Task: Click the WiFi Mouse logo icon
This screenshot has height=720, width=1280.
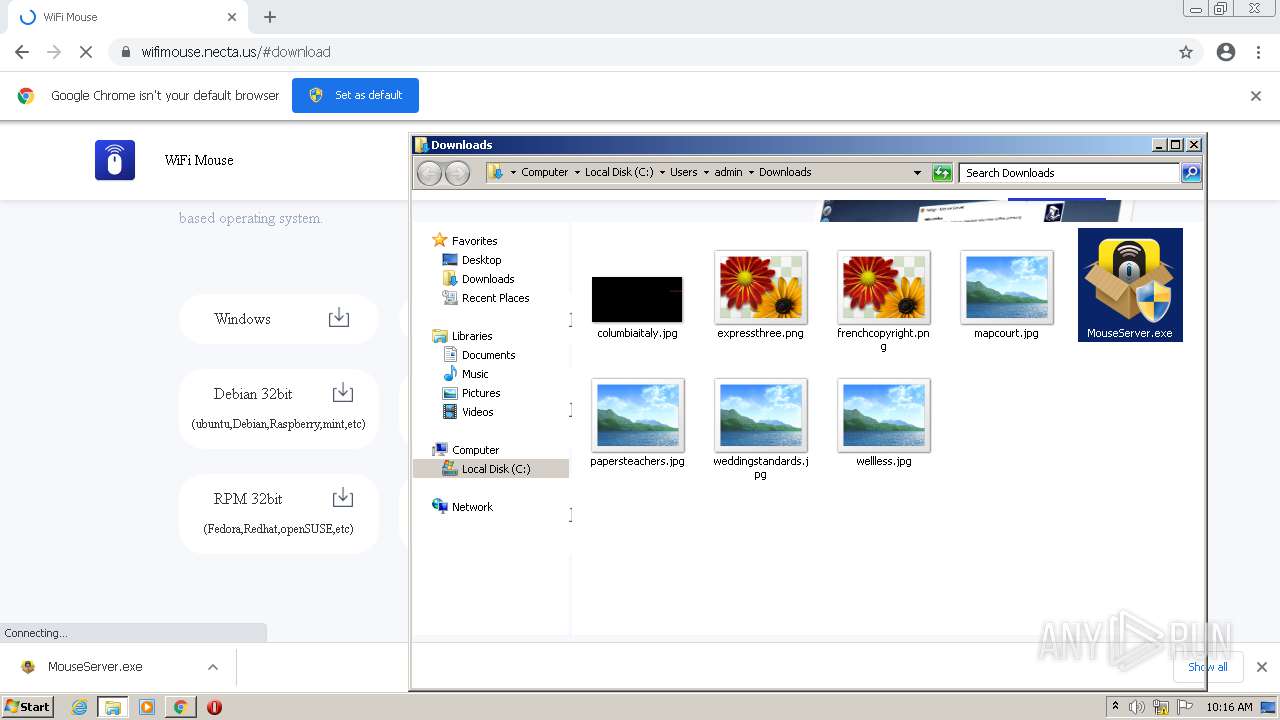Action: coord(115,160)
